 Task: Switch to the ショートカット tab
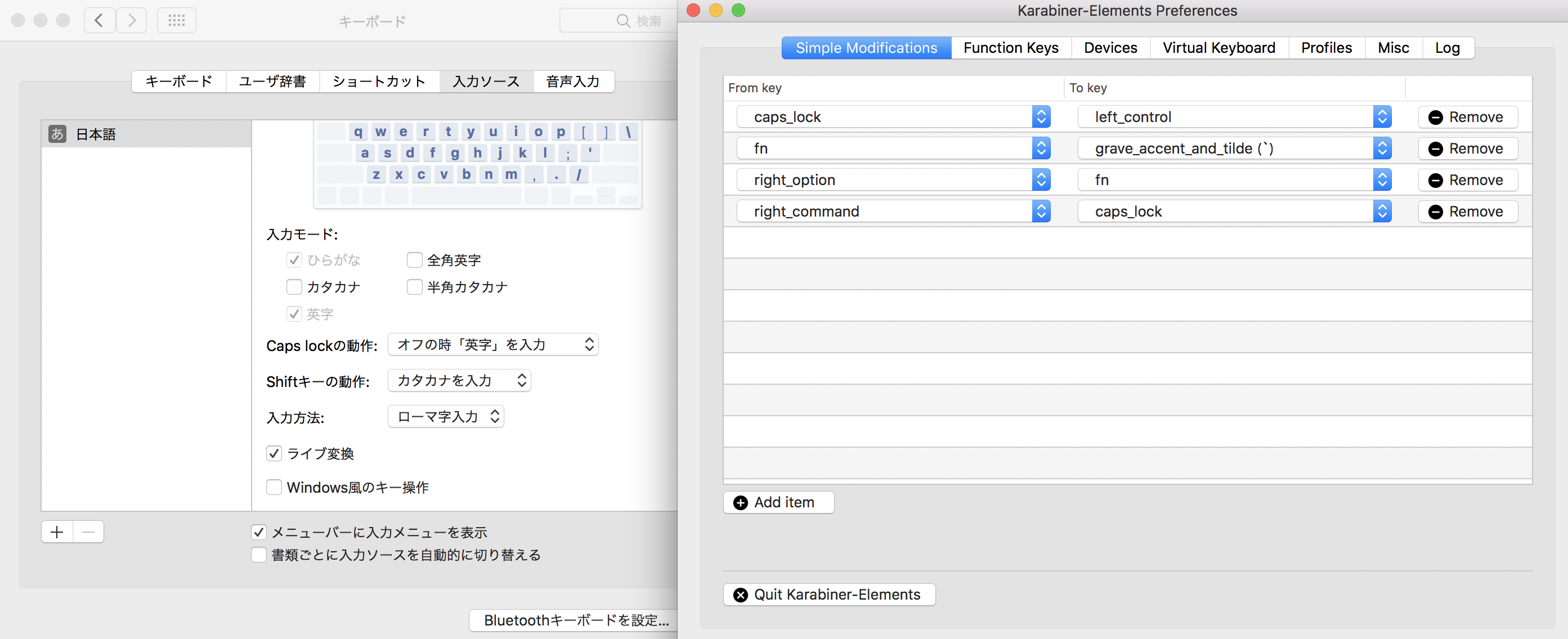379,81
